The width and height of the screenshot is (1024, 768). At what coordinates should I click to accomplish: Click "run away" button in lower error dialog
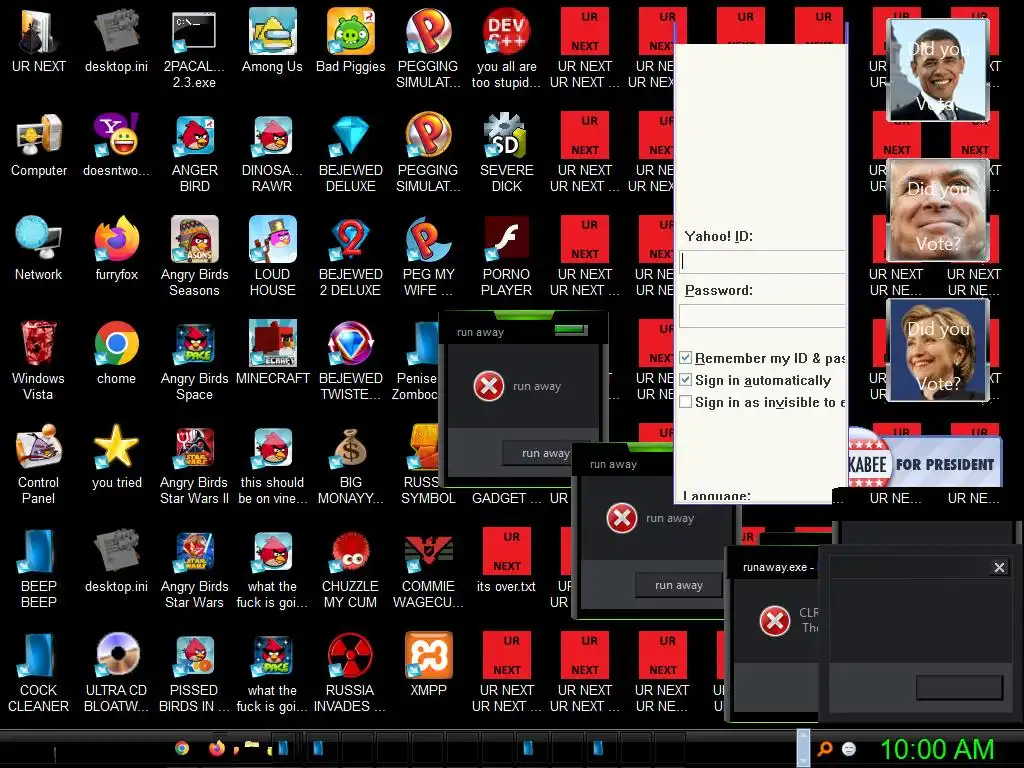pyautogui.click(x=679, y=585)
